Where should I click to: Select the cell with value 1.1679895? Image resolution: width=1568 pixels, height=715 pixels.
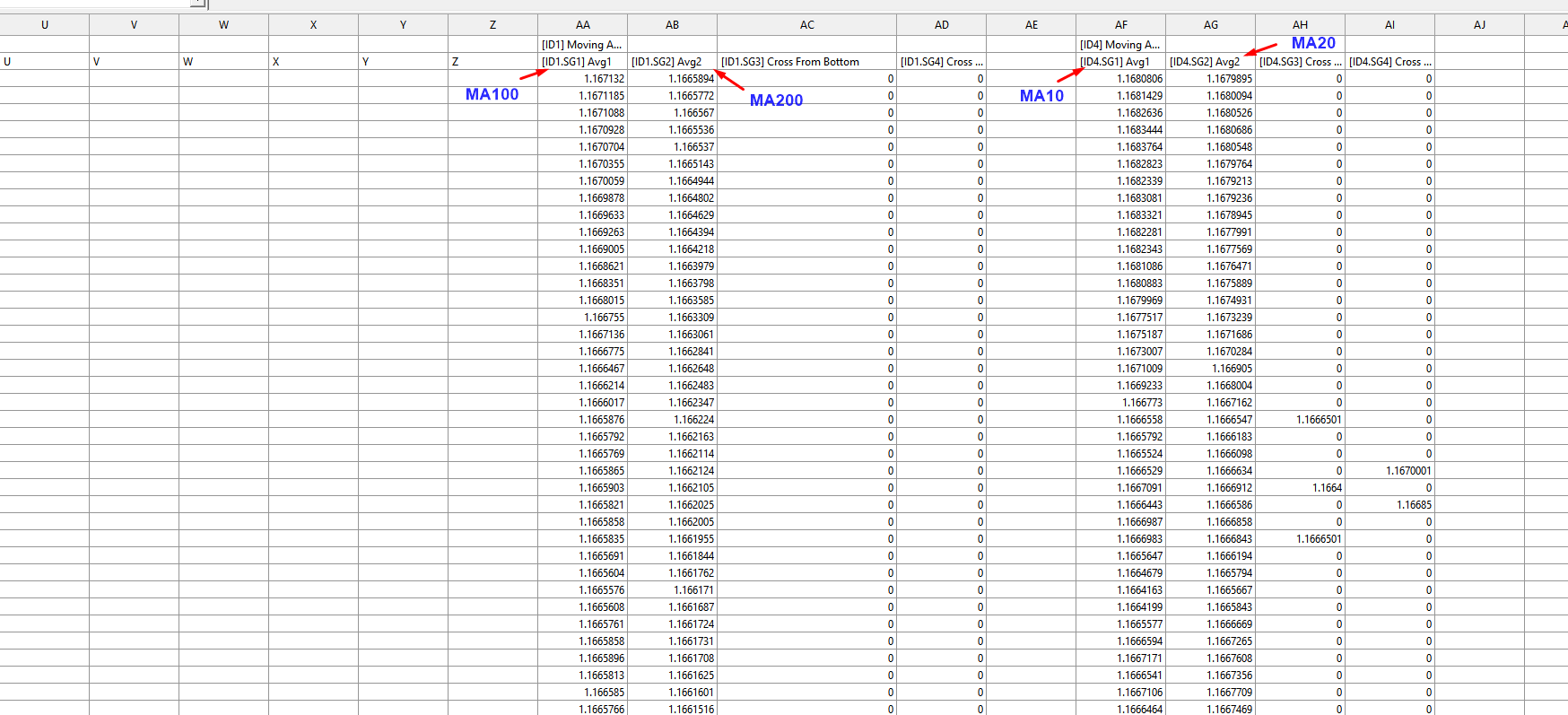(1211, 79)
